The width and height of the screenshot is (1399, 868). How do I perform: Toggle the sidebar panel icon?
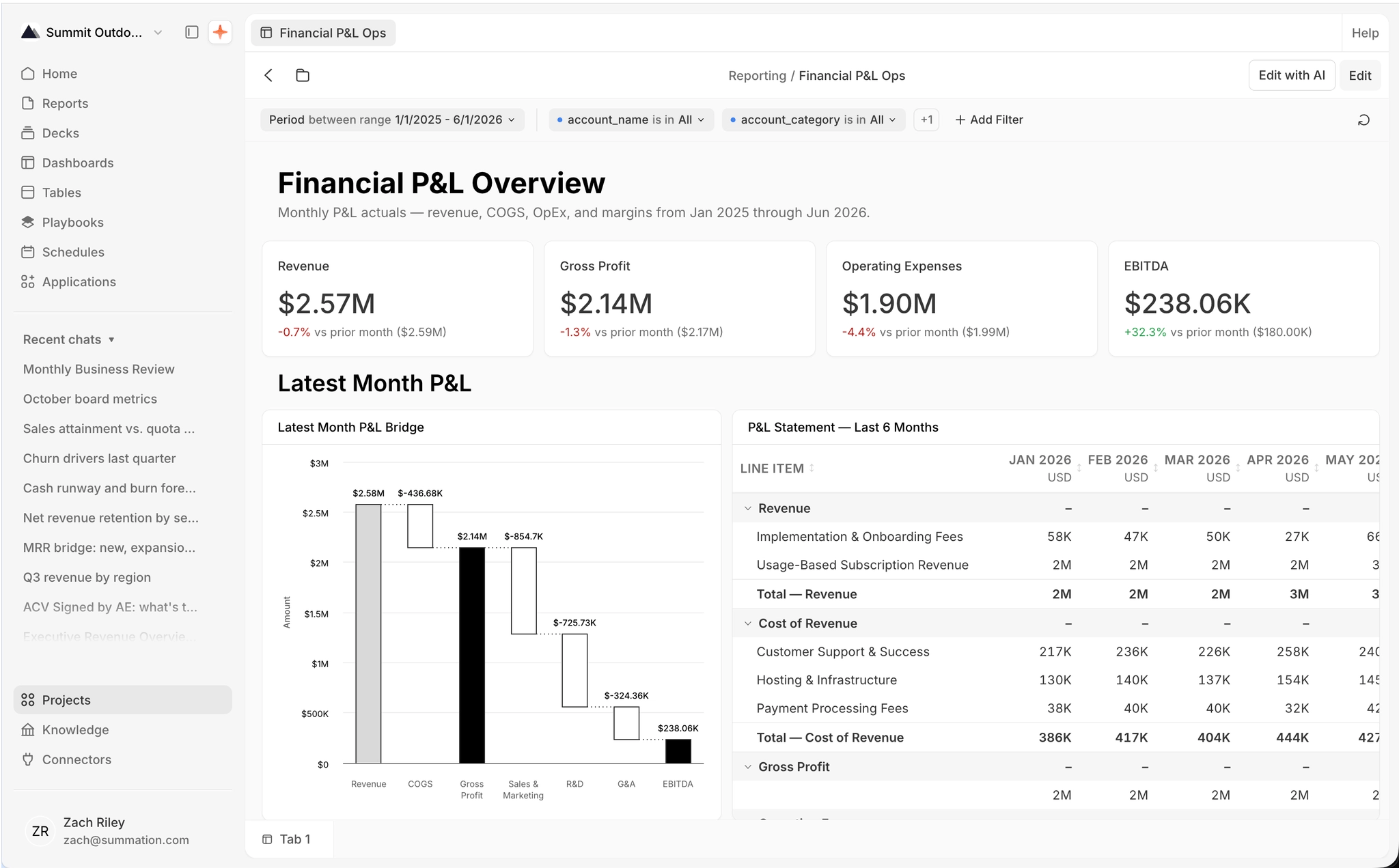192,32
